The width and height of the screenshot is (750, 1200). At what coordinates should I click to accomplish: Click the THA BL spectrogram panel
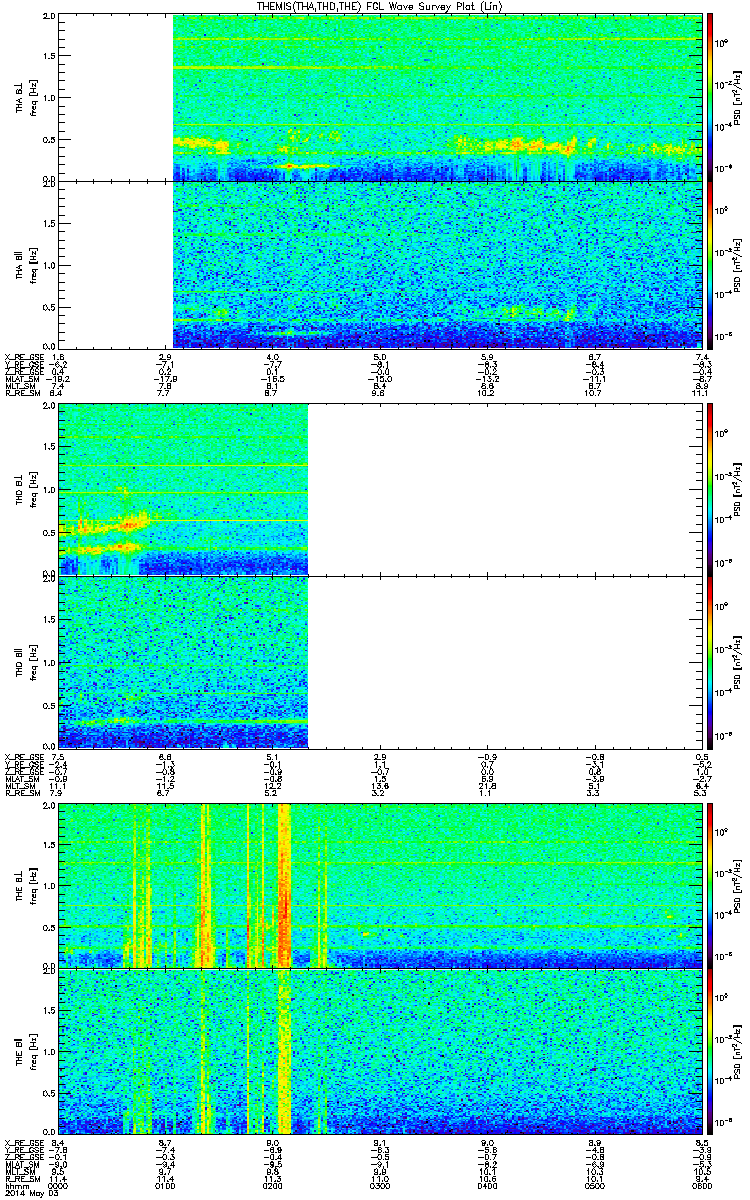pyautogui.click(x=379, y=97)
